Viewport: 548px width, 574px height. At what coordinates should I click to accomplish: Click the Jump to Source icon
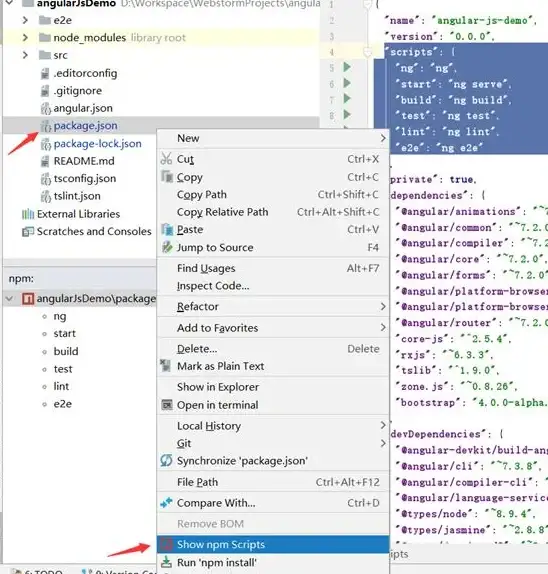tap(167, 247)
